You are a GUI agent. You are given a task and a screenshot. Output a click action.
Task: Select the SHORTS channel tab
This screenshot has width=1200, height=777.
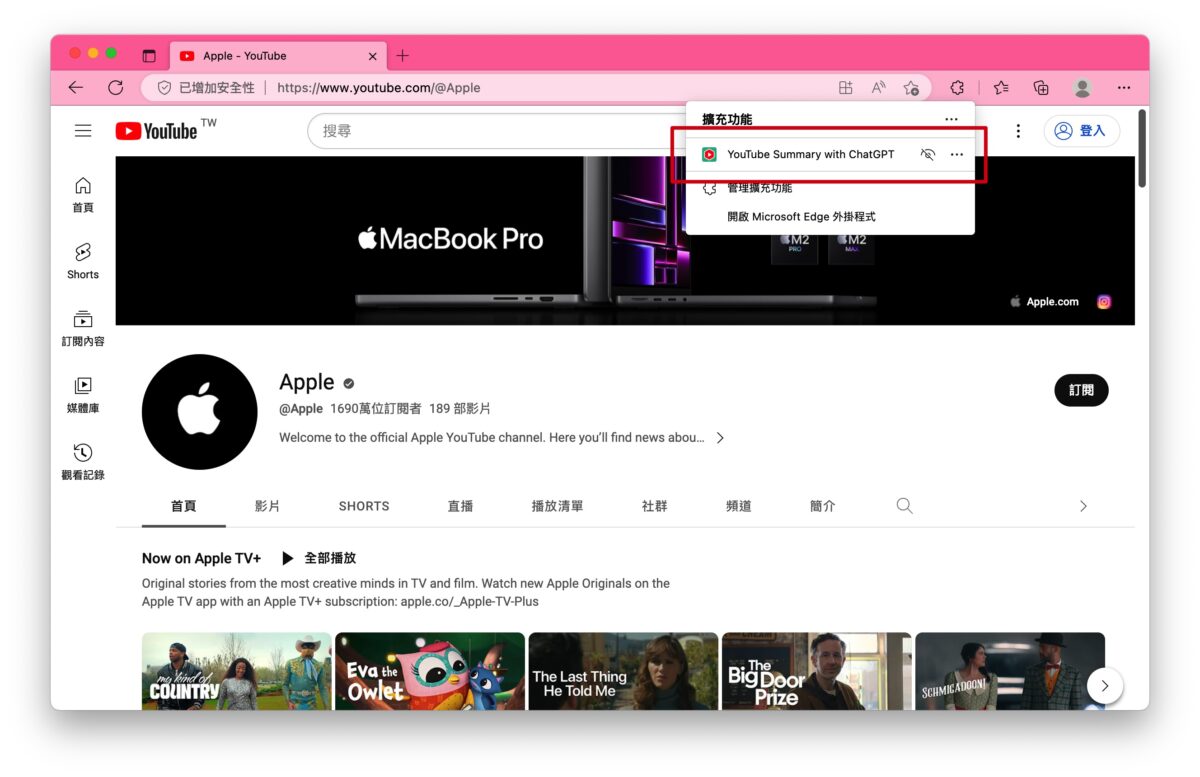click(x=364, y=506)
